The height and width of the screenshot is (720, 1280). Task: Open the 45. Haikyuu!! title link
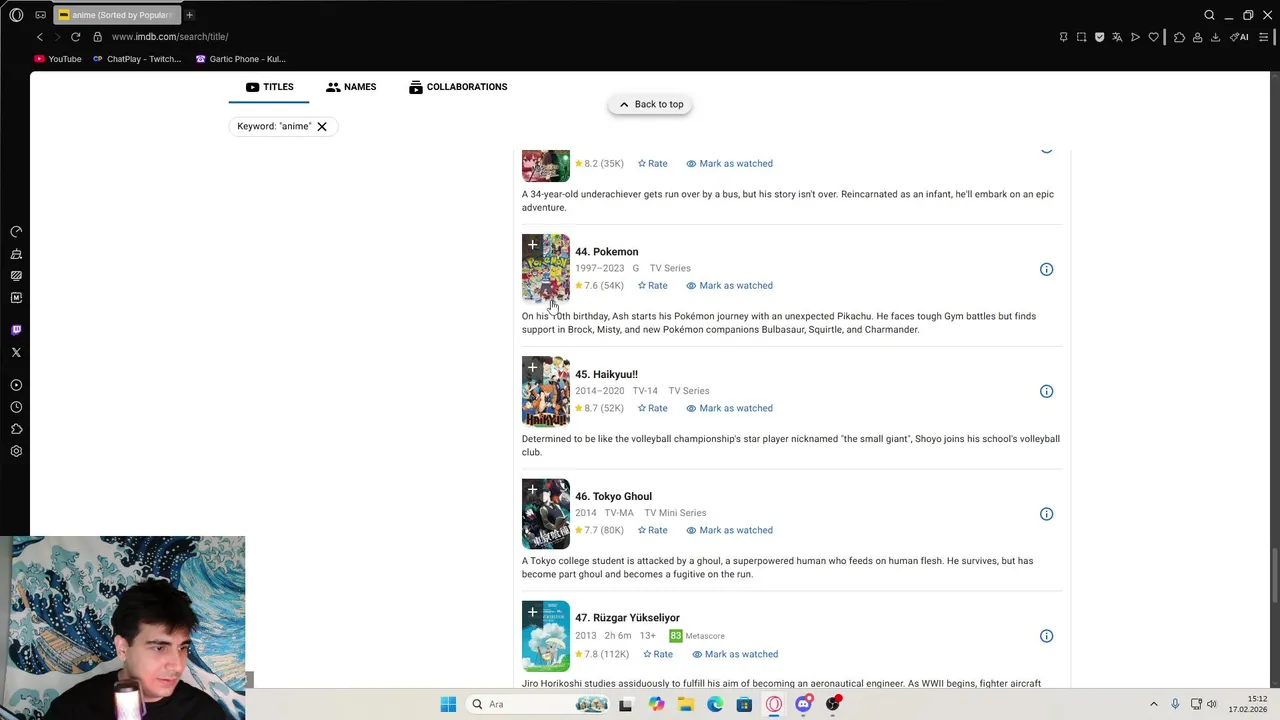[606, 374]
